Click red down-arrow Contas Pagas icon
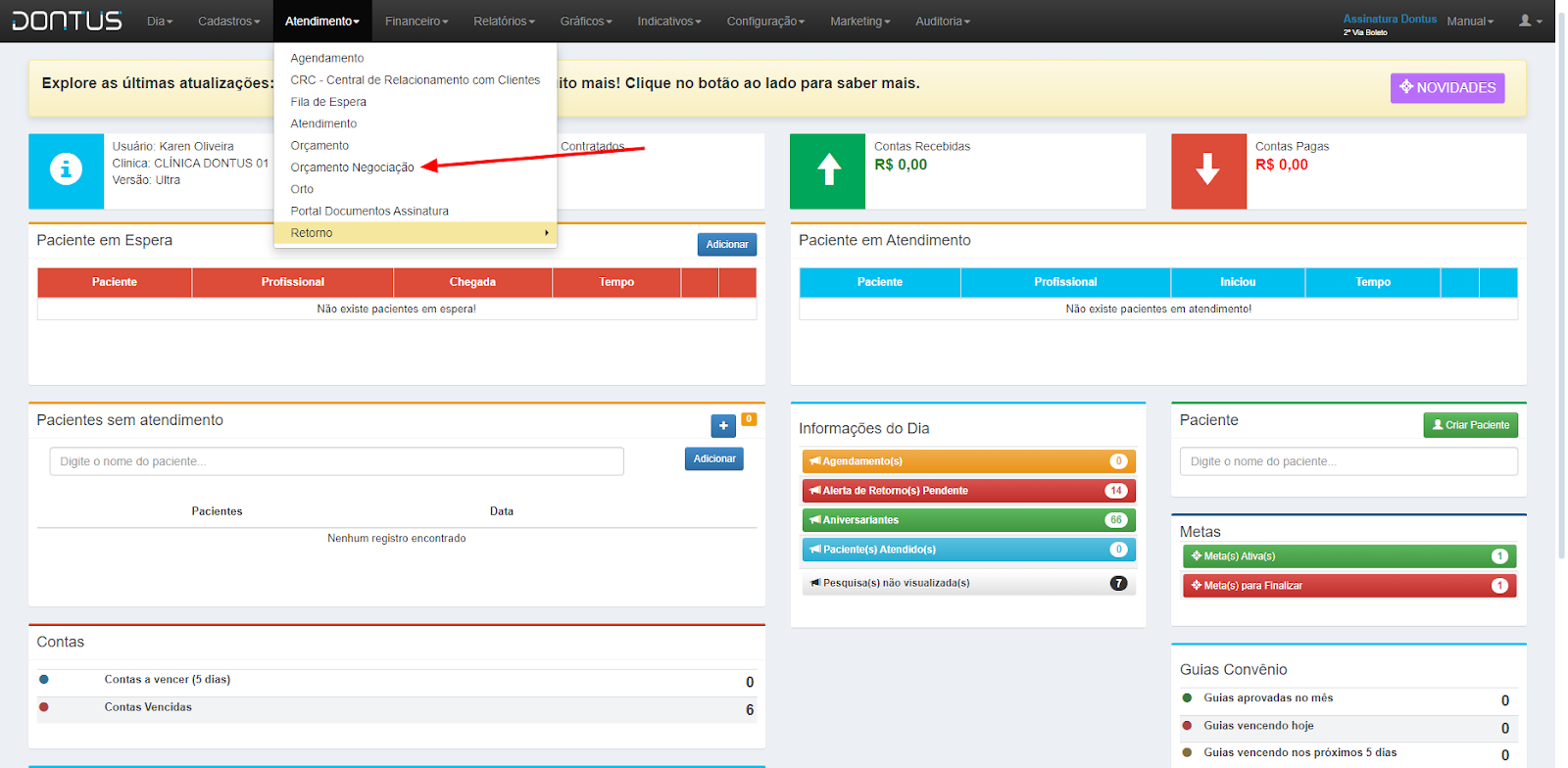This screenshot has height=768, width=1568. click(x=1208, y=170)
